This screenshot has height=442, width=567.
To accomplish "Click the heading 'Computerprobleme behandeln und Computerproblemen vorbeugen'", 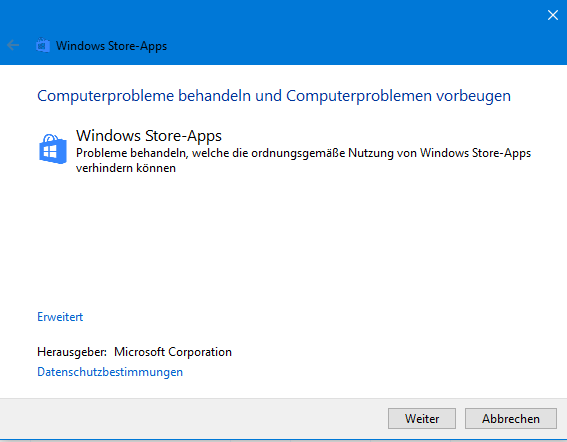I will pyautogui.click(x=274, y=96).
